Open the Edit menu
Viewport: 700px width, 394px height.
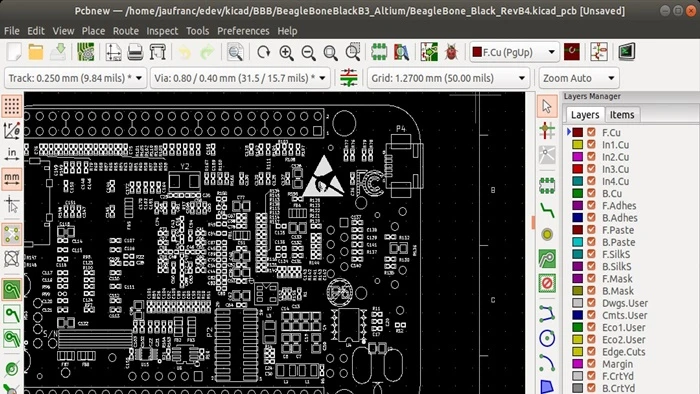coord(36,31)
